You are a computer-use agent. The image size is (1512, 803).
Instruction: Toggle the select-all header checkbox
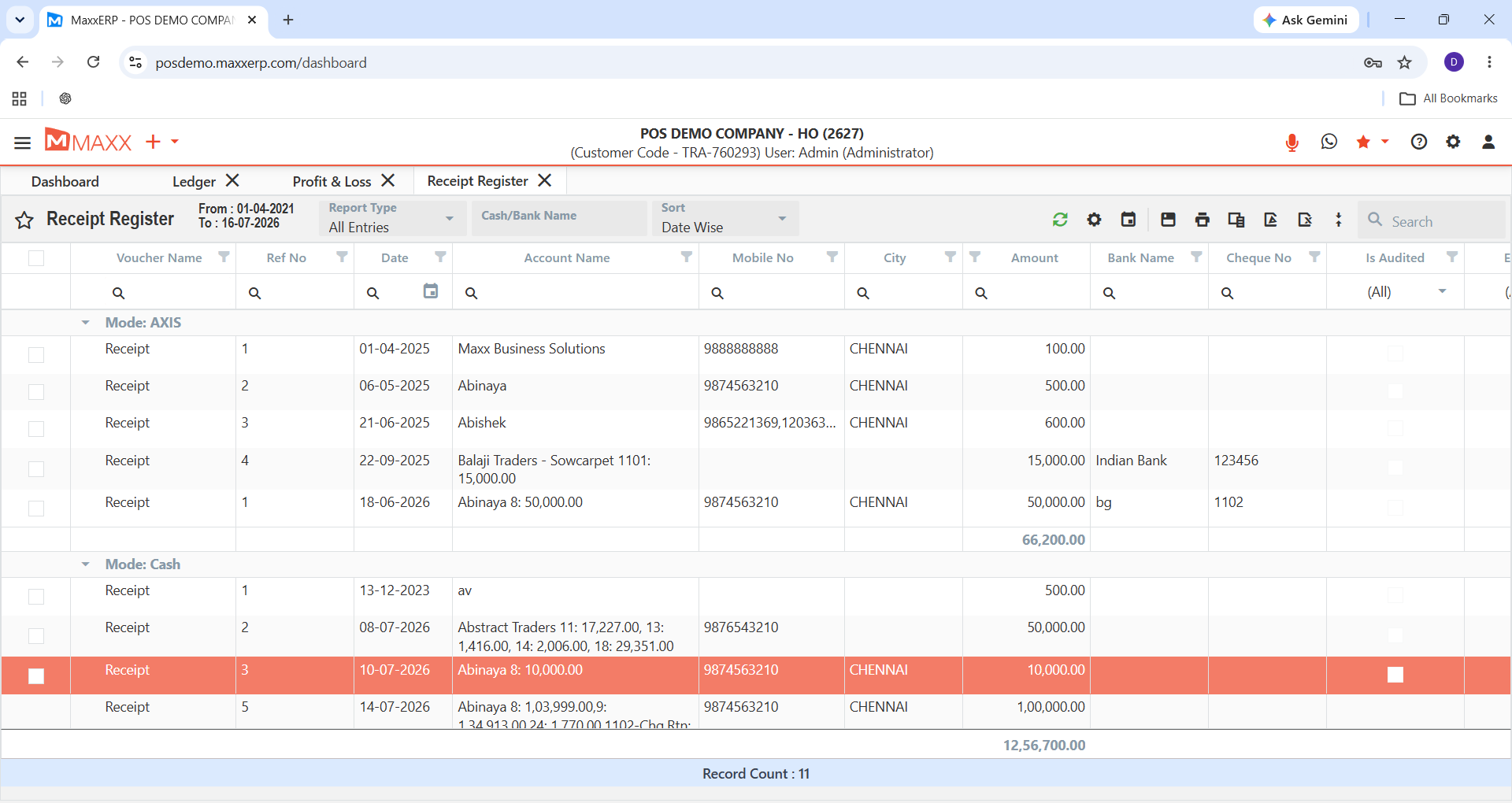click(x=36, y=258)
